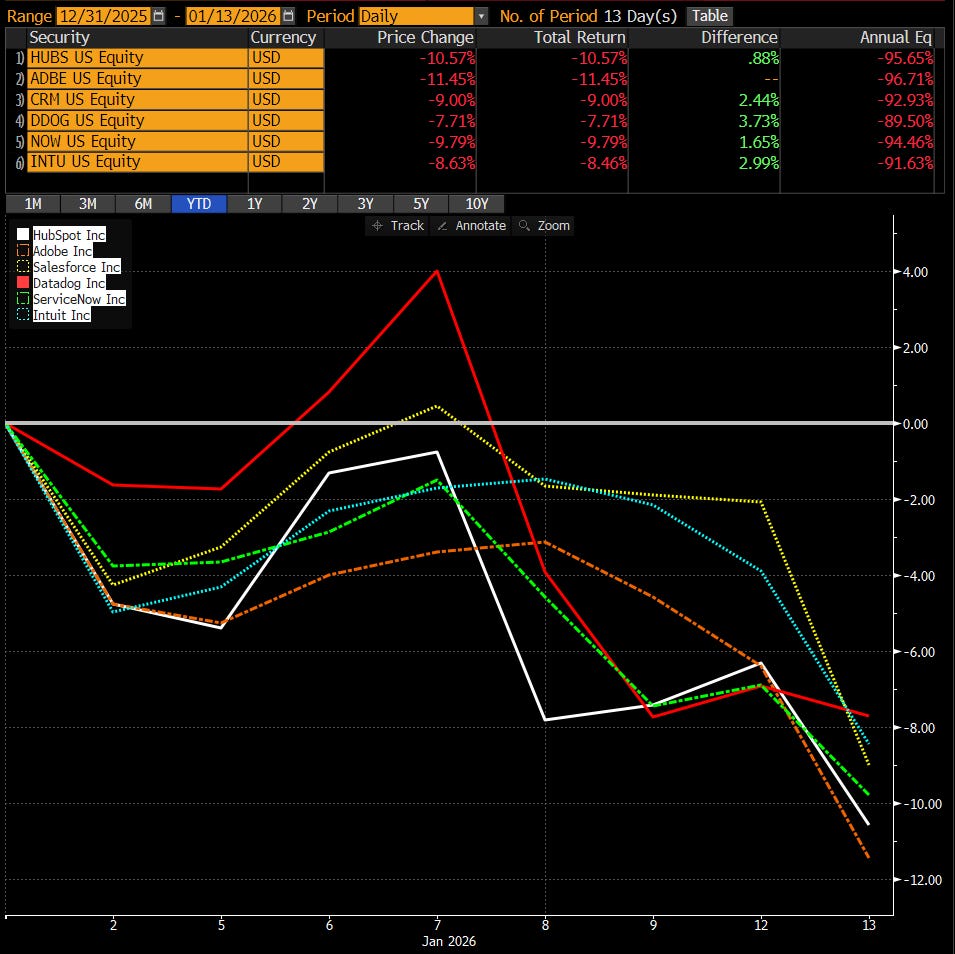Select the 2Y range tab

click(x=310, y=203)
